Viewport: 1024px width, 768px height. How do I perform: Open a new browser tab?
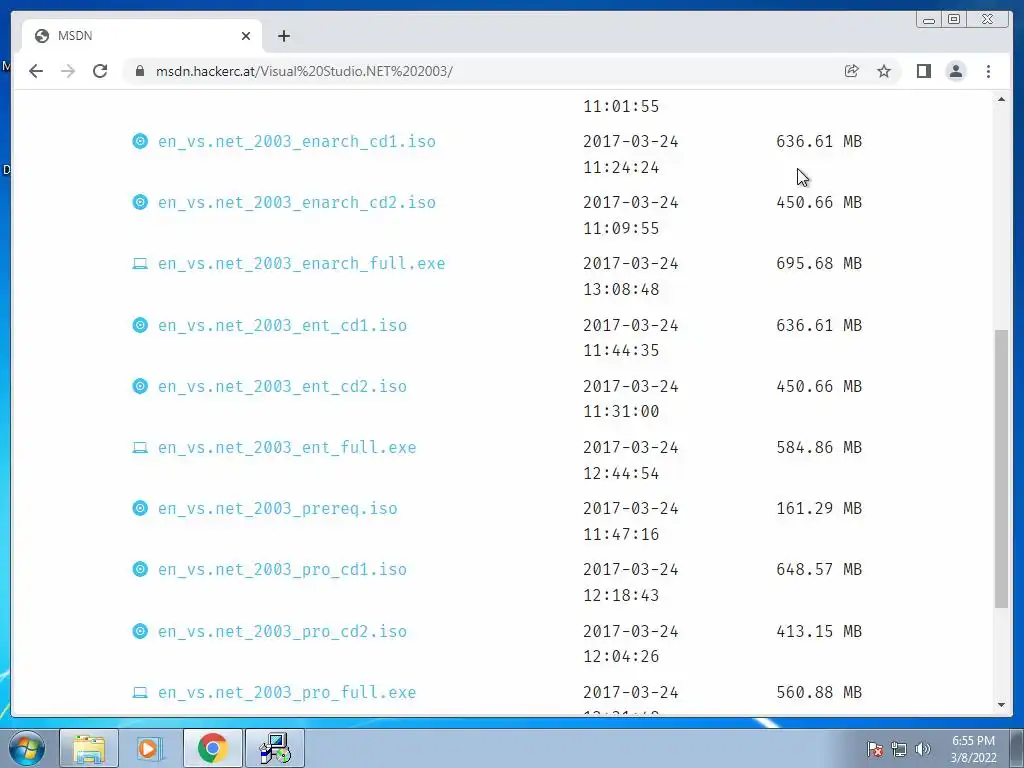(283, 36)
